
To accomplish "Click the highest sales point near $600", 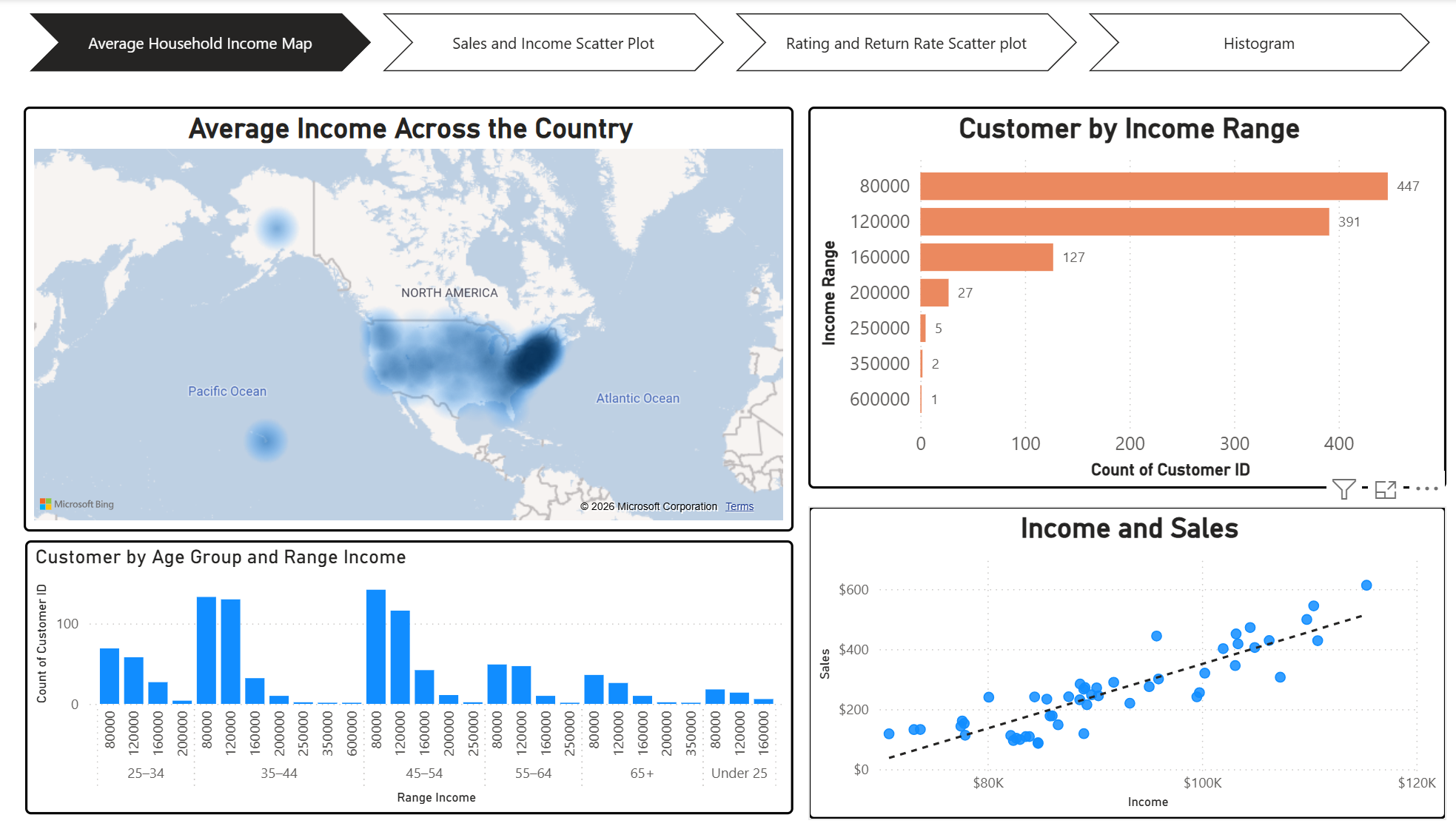I will [x=1368, y=585].
